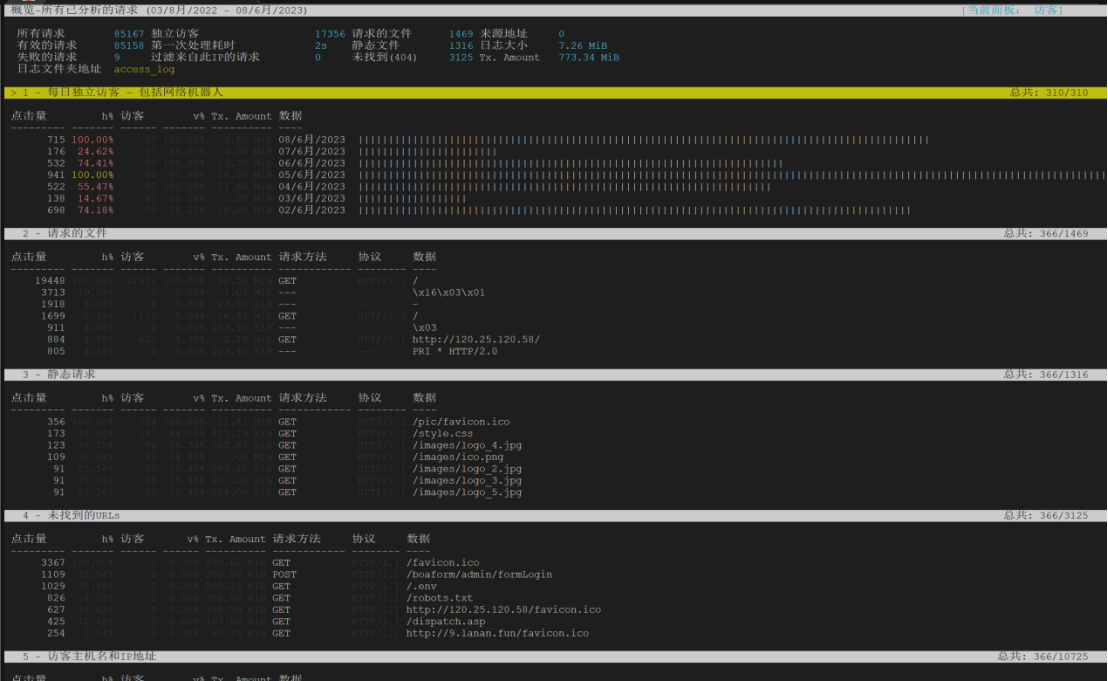Screen dimensions: 1108x681
Task: Select the panel 2 请求的文件 header
Action: click(555, 233)
